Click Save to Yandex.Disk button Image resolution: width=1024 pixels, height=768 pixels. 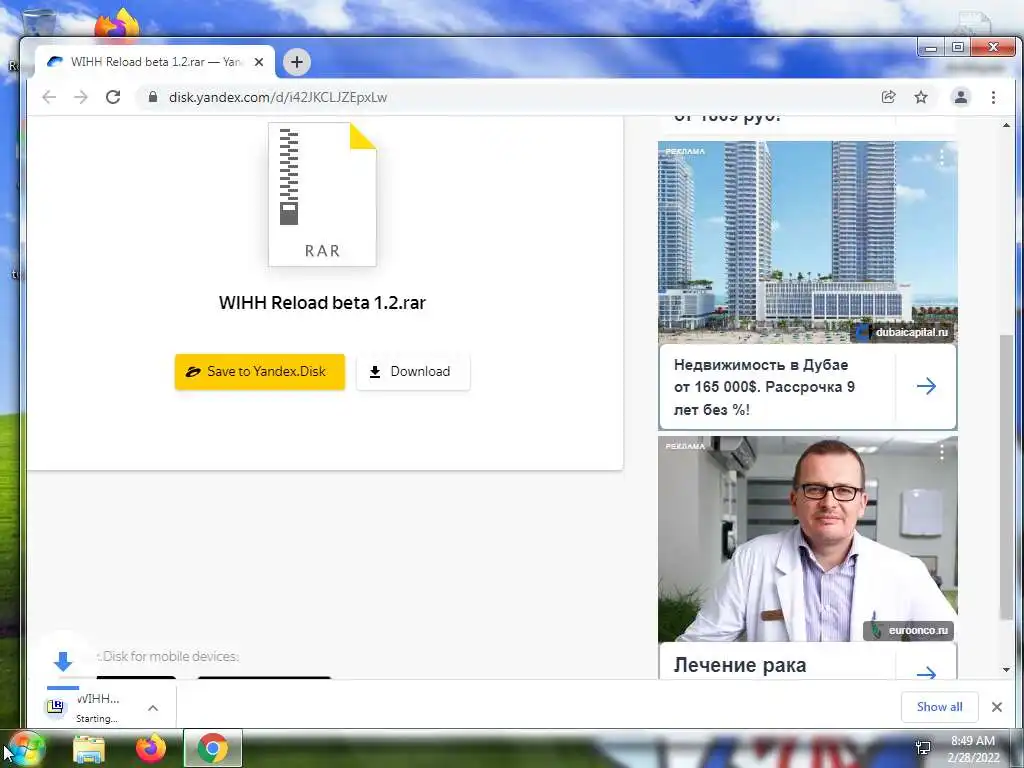[259, 372]
